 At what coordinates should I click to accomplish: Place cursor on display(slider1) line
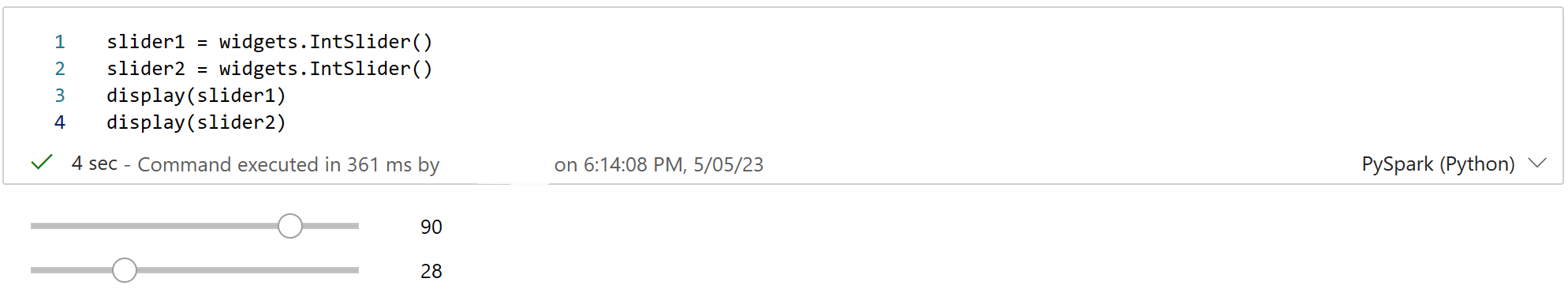pos(196,96)
